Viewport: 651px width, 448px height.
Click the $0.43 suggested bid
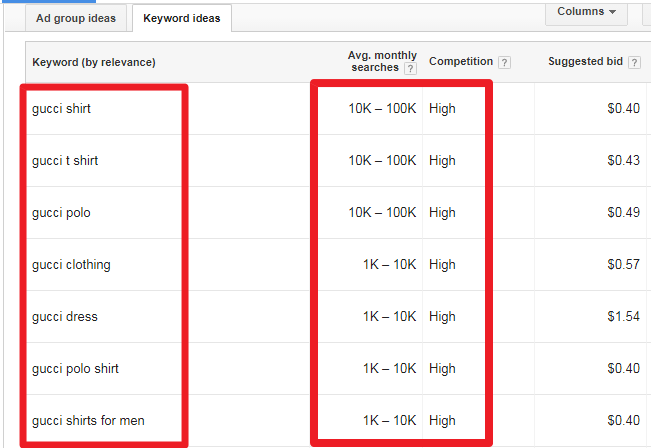pos(623,160)
